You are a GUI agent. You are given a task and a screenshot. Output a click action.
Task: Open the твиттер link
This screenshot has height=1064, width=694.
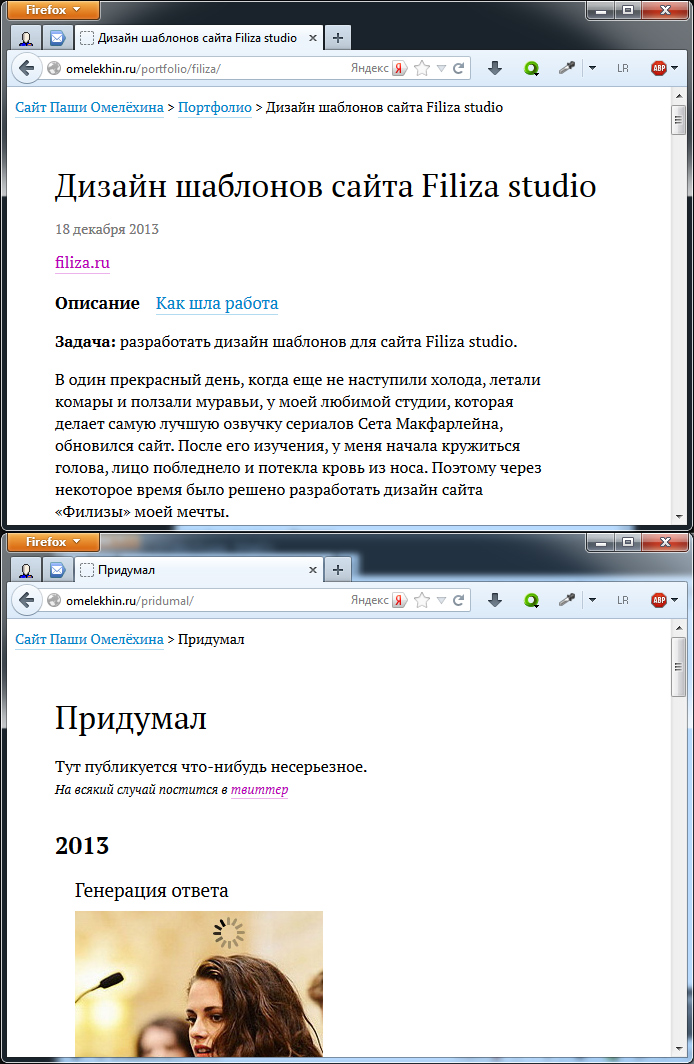(260, 789)
